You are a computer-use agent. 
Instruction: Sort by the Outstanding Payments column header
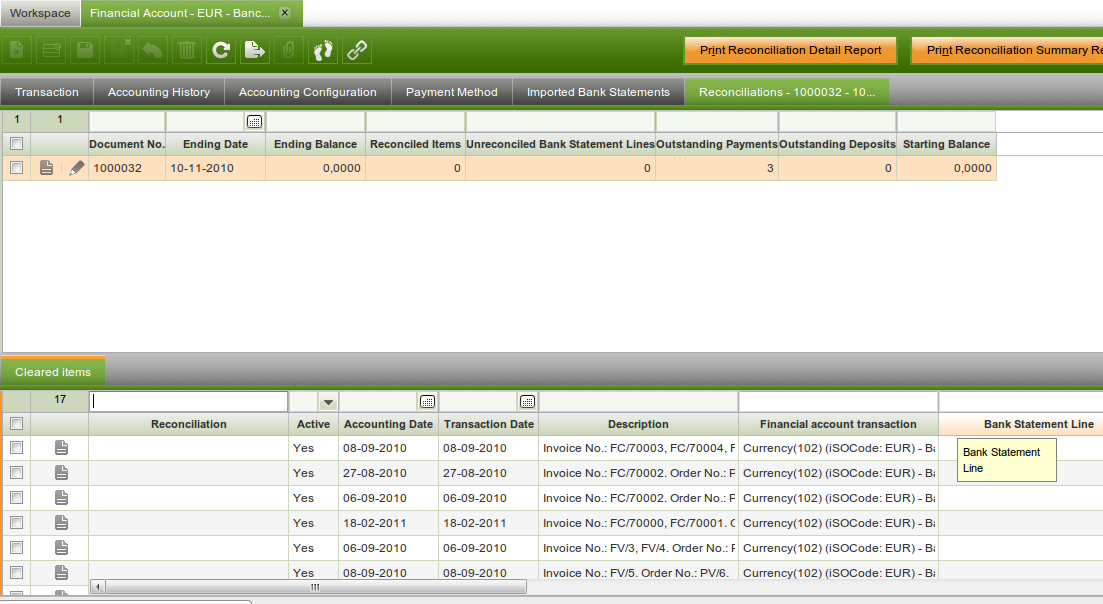point(717,143)
